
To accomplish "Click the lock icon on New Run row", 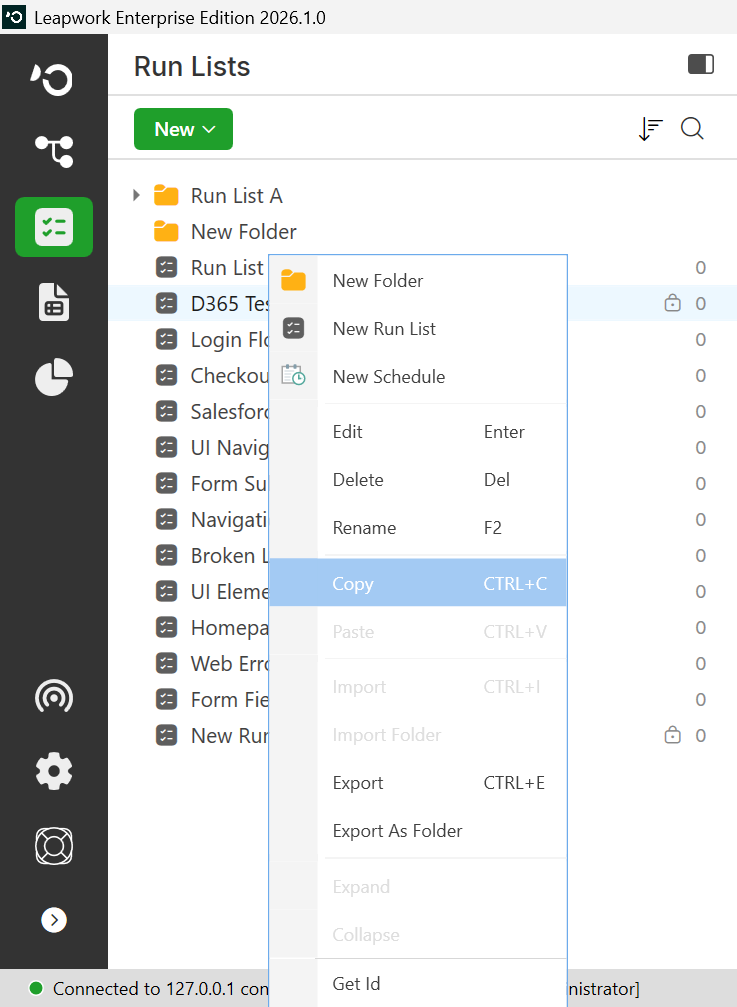I will tap(672, 734).
